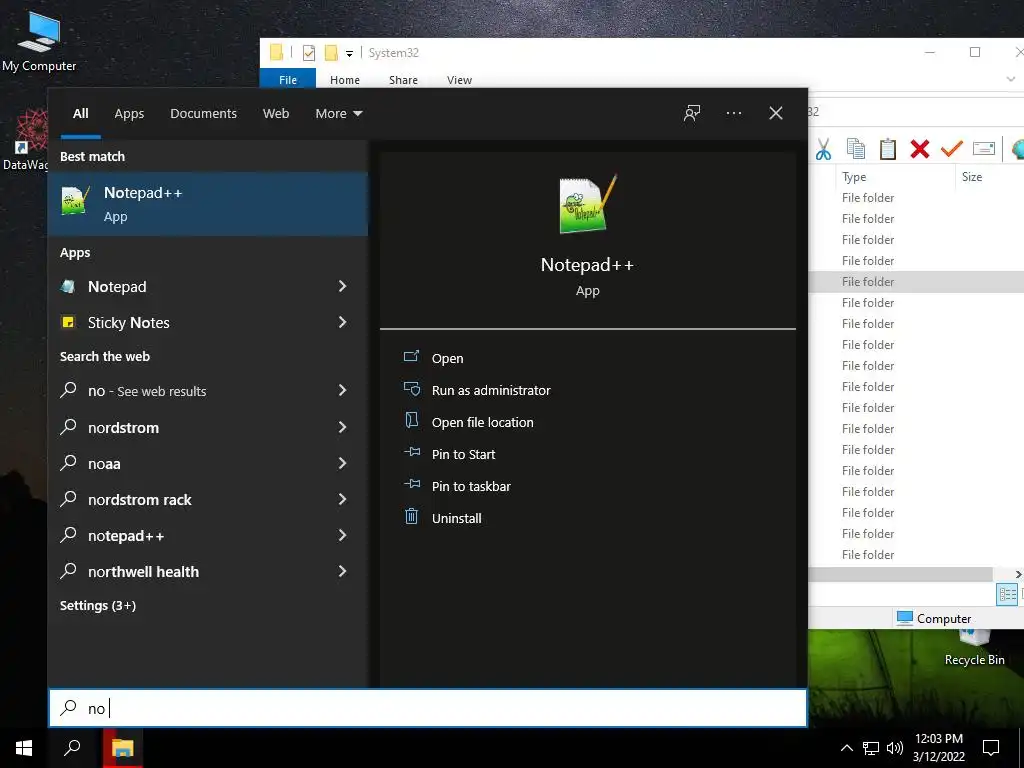Expand the nordstrom suggestion chevron
The height and width of the screenshot is (768, 1024).
click(x=342, y=427)
